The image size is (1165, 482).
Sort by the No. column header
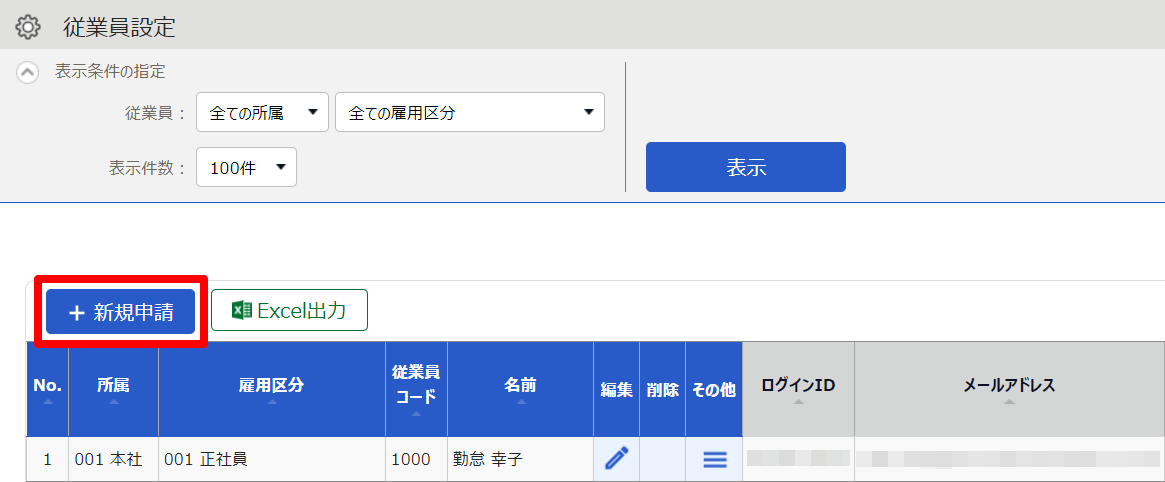pos(48,389)
